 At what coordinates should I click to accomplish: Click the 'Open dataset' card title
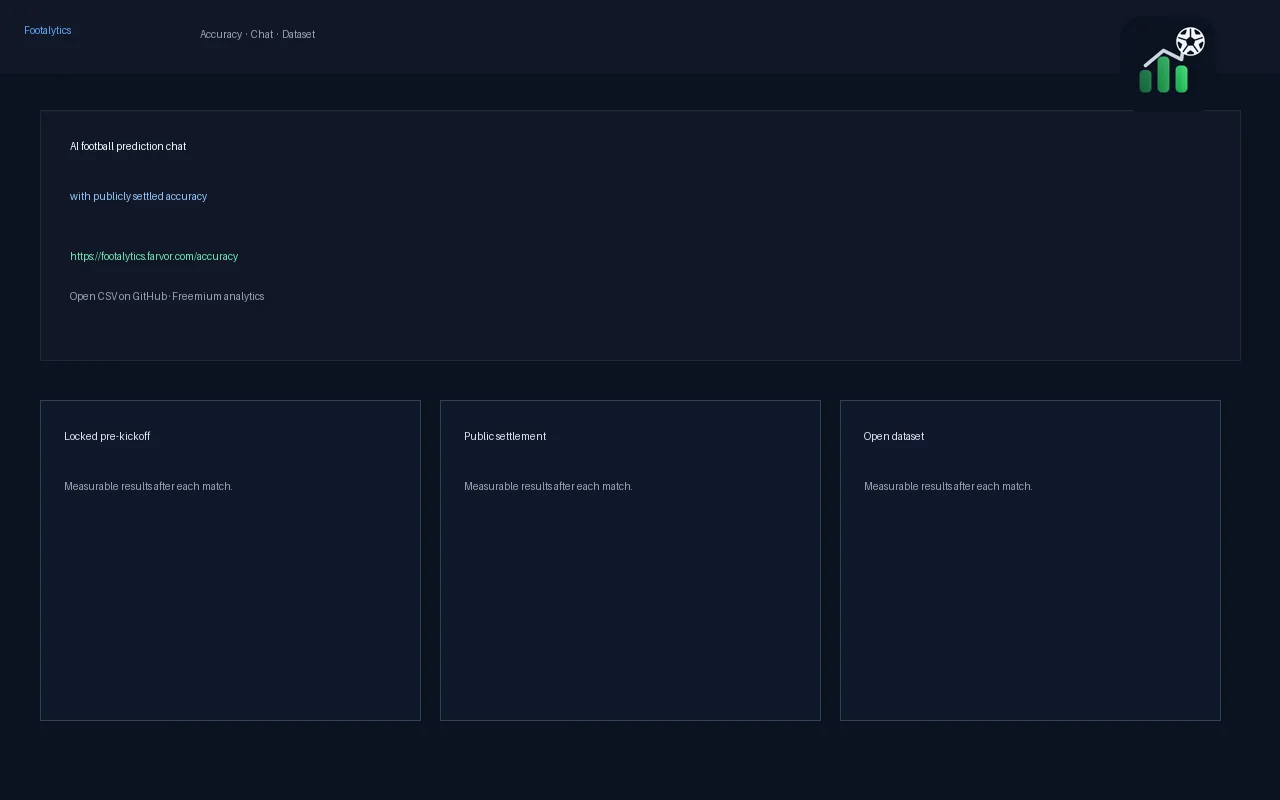pyautogui.click(x=894, y=437)
